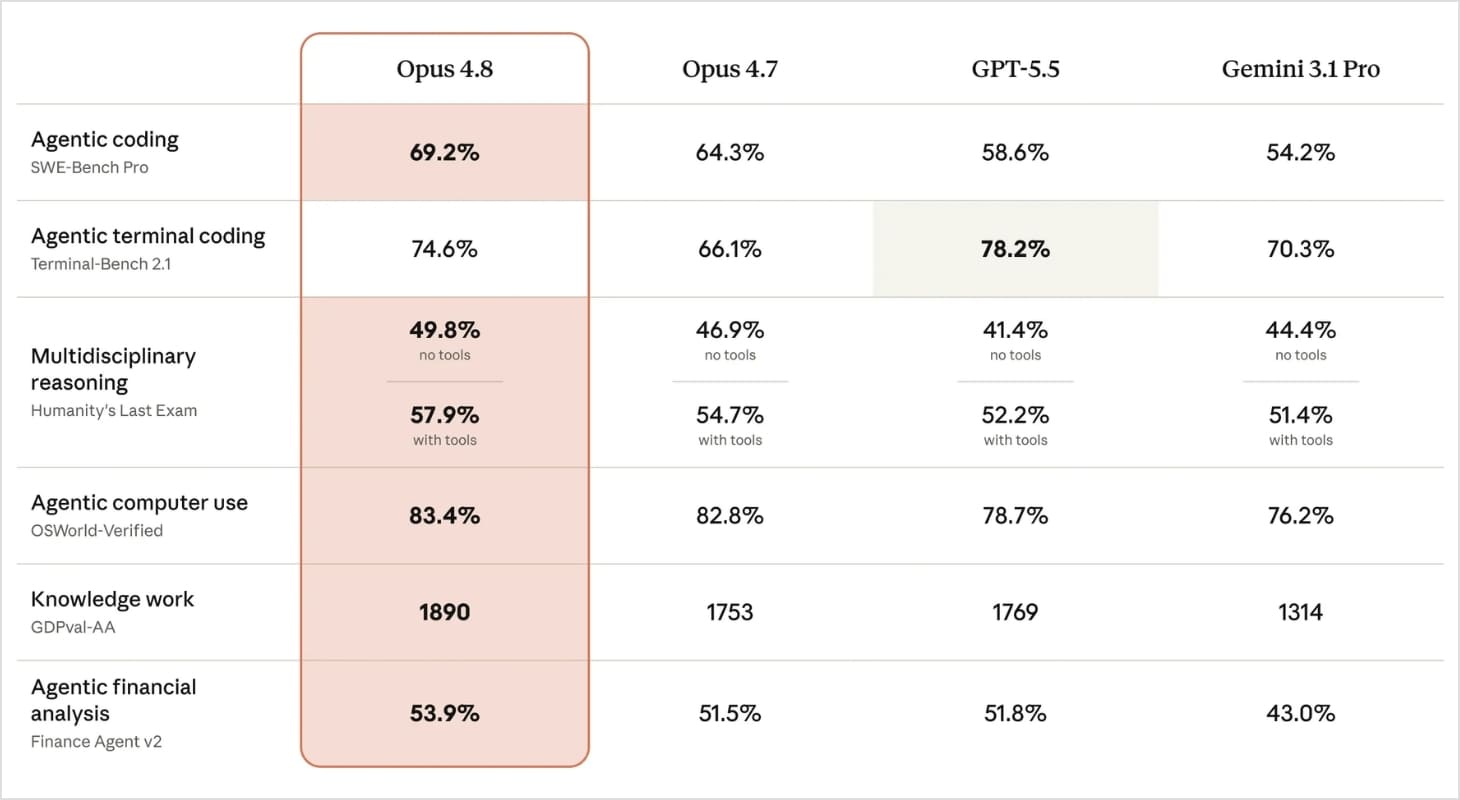Click the Multidisciplinary reasoning row label
The image size is (1460, 800).
[x=113, y=369]
